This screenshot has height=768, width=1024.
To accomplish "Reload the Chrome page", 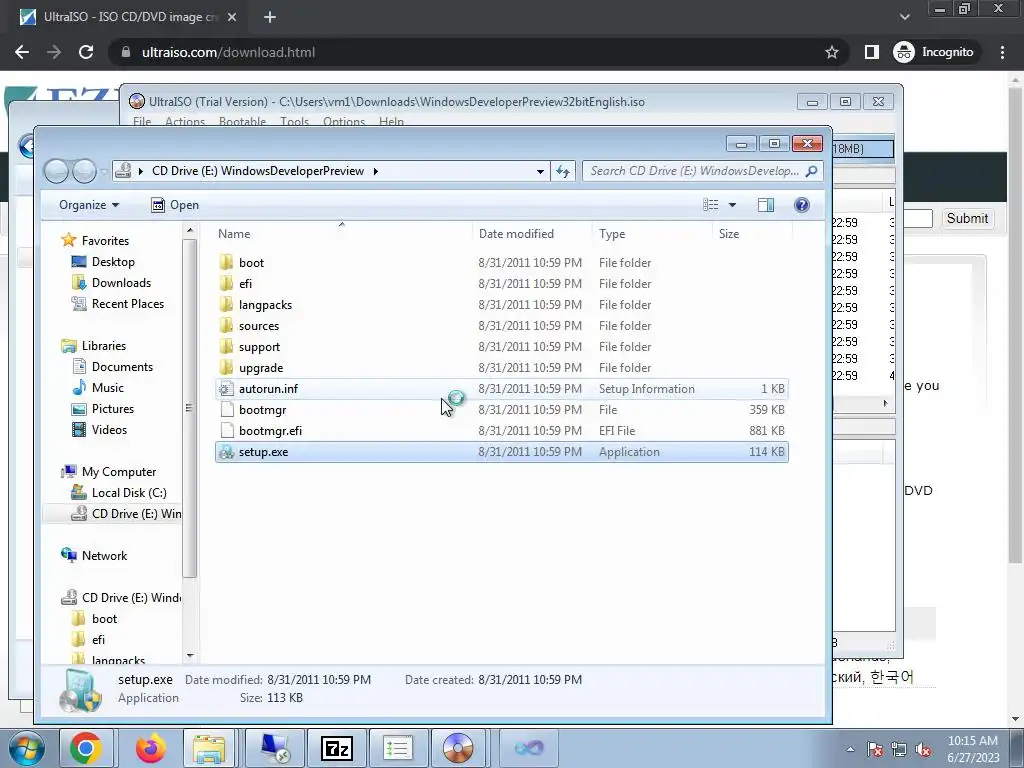I will click(86, 52).
